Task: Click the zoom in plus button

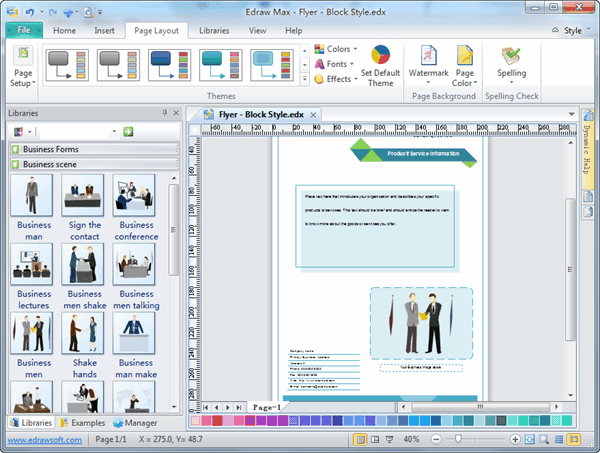Action: click(x=515, y=440)
